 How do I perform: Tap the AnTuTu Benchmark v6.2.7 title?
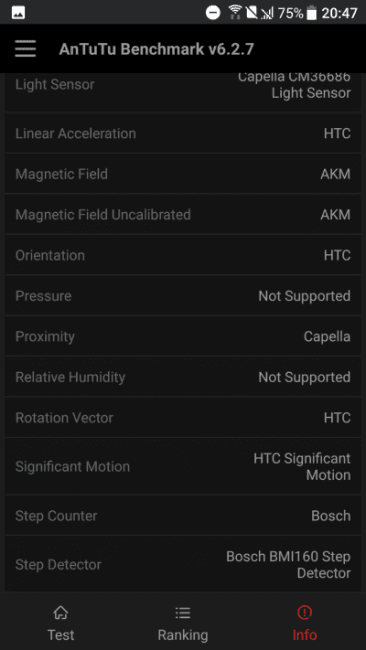156,49
